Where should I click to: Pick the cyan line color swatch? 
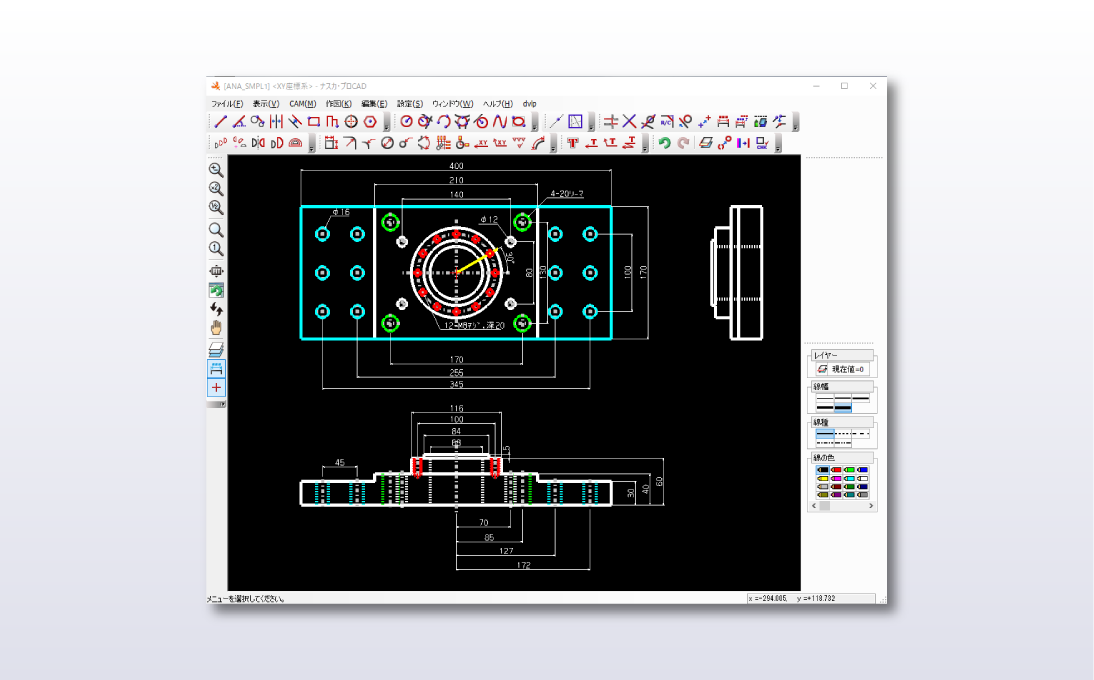pyautogui.click(x=849, y=478)
